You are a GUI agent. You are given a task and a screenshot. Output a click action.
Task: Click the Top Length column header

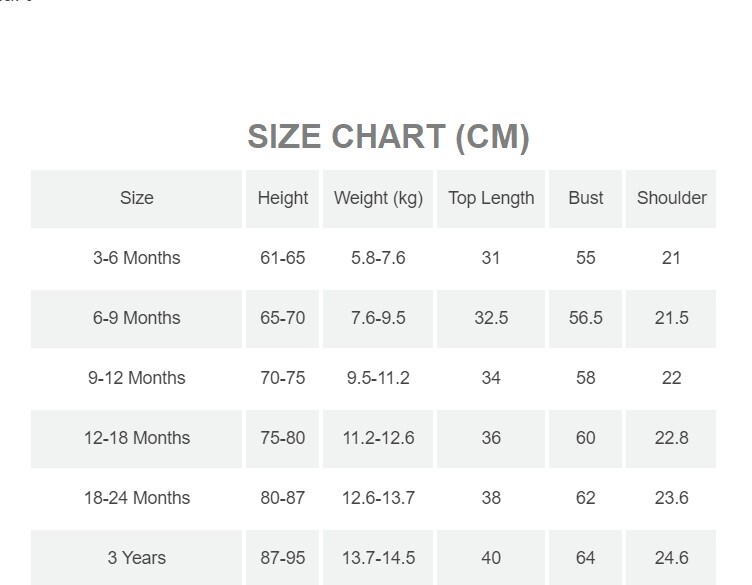[491, 198]
